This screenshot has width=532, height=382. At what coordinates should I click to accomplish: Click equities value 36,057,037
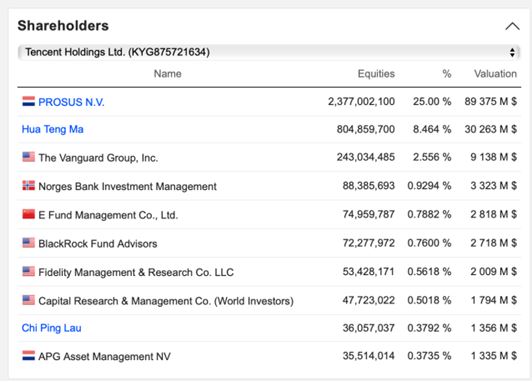coord(369,328)
